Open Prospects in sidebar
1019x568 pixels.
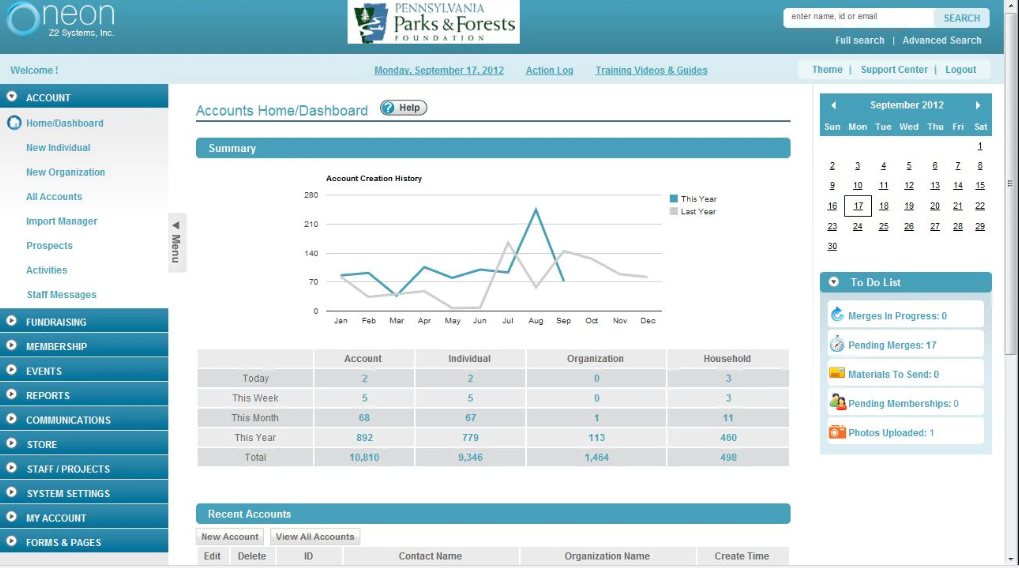49,246
